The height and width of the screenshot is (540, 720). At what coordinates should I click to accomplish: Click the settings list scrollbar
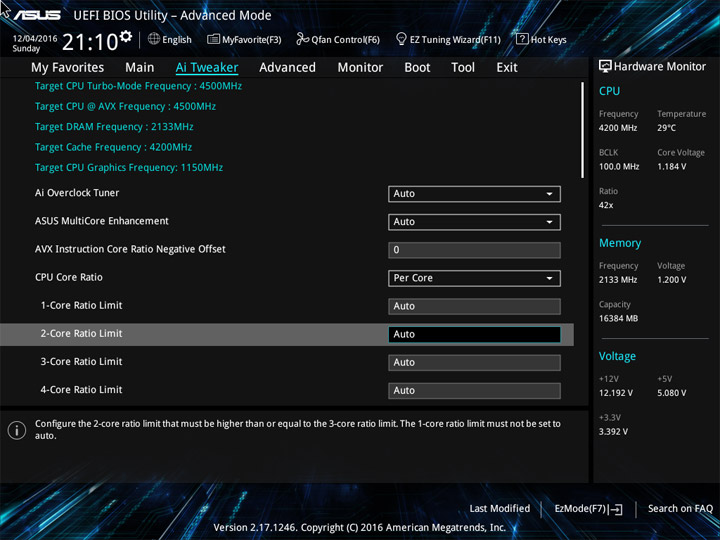coord(583,130)
